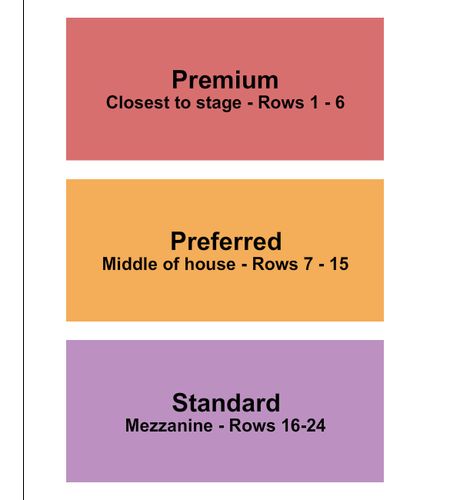
Task: Click the Preferred heading text
Action: 226,241
